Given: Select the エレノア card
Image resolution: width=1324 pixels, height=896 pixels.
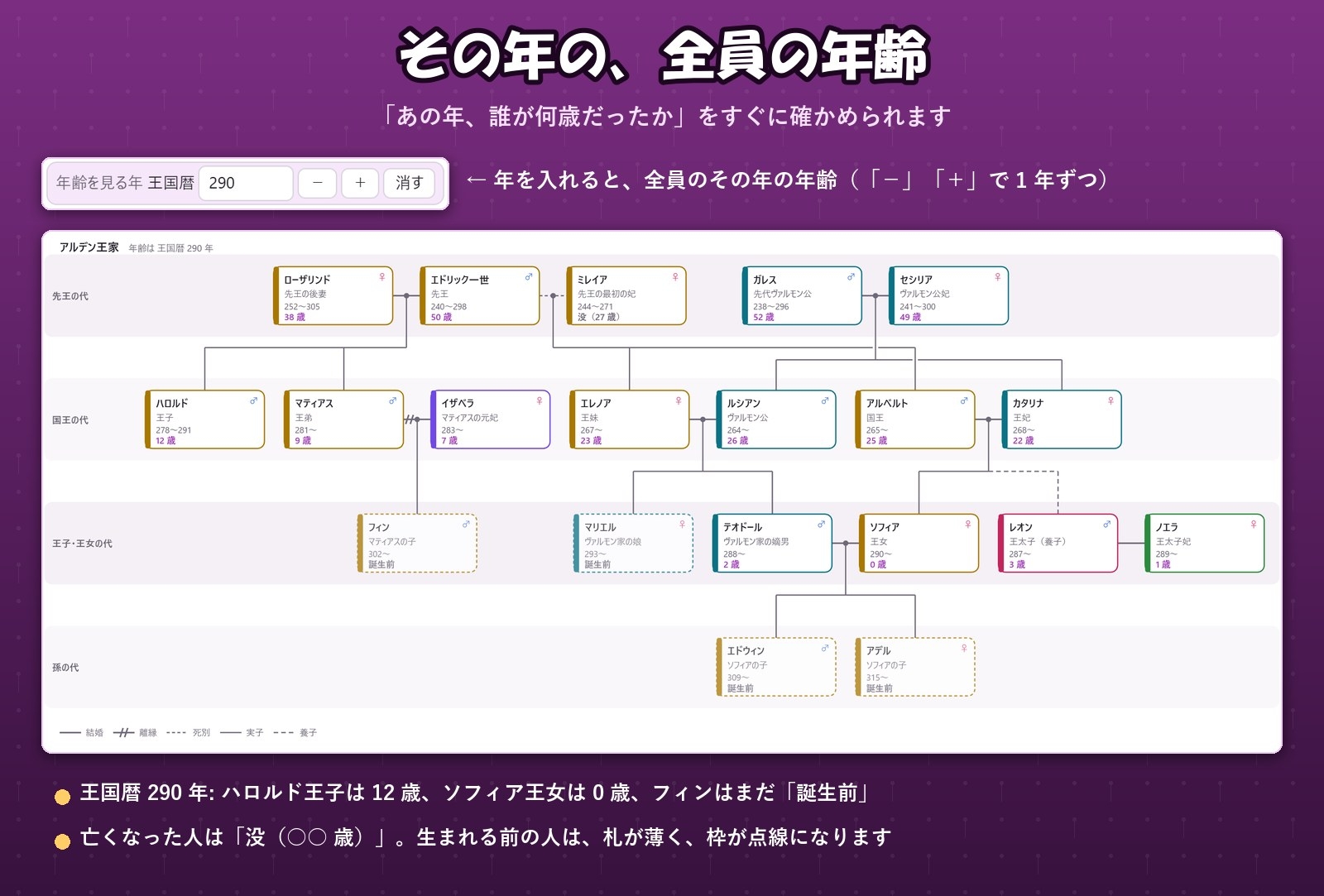Looking at the screenshot, I should coord(630,419).
